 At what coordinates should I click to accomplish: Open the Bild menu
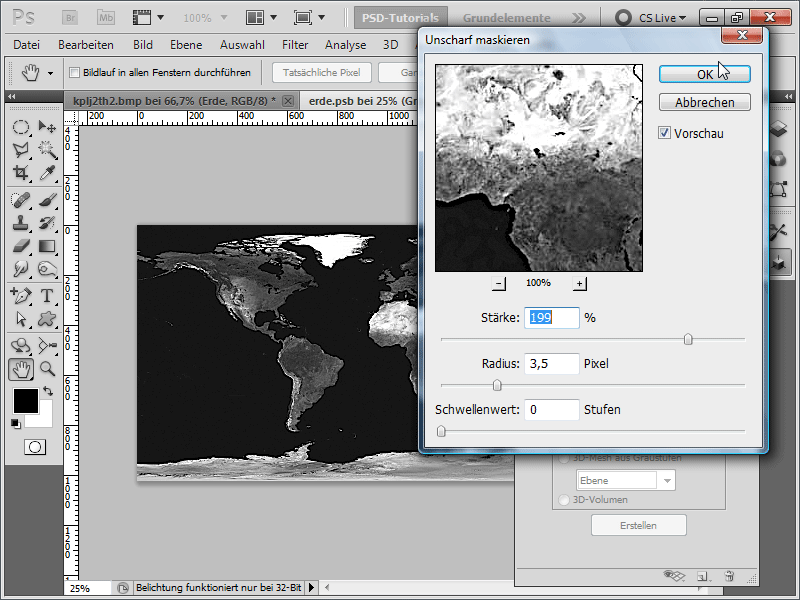tap(143, 45)
